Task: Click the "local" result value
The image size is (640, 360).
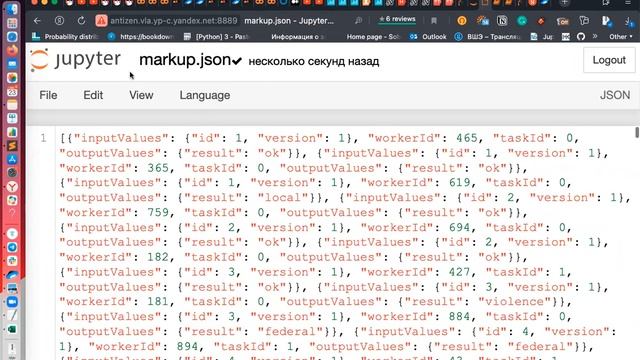Action: point(283,198)
